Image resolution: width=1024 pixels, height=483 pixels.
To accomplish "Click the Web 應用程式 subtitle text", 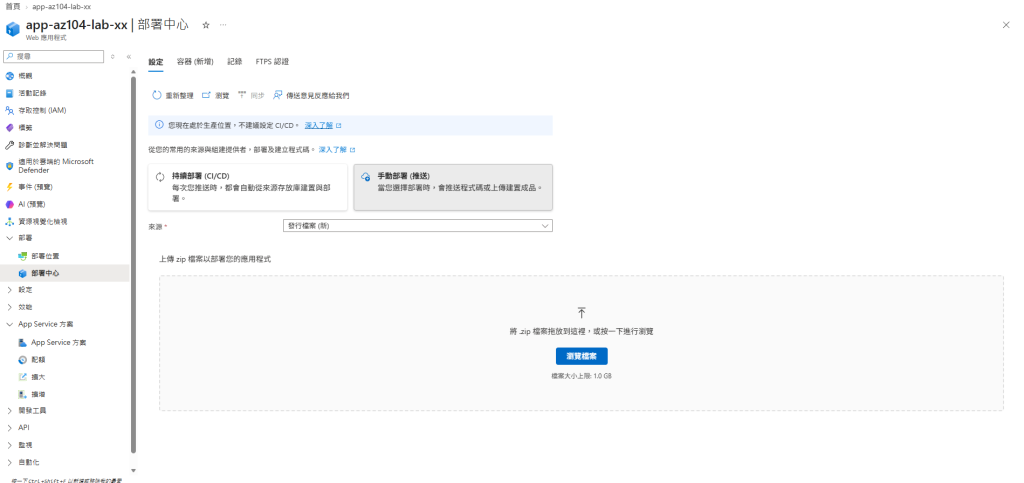I will [46, 38].
